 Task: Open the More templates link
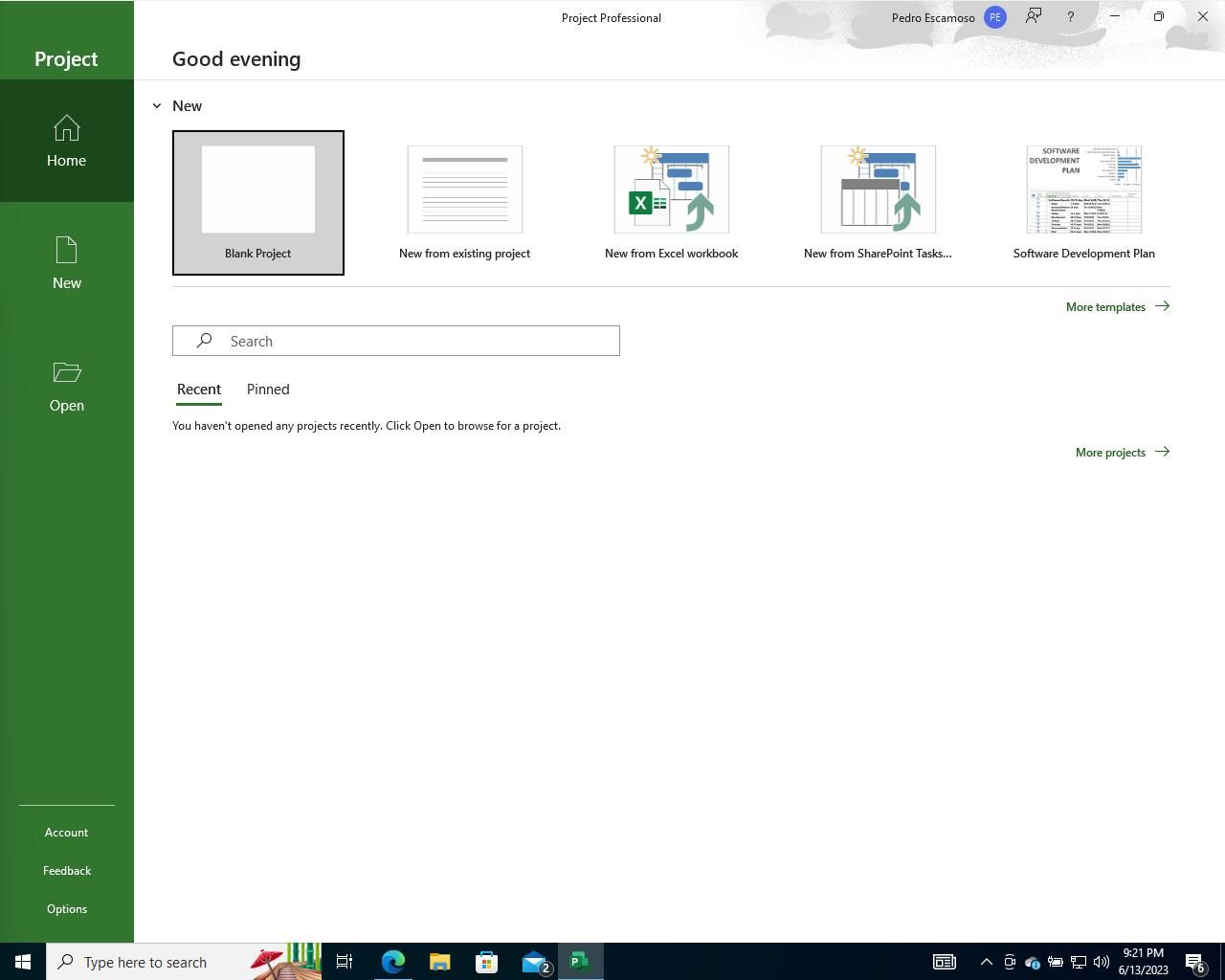(x=1117, y=307)
